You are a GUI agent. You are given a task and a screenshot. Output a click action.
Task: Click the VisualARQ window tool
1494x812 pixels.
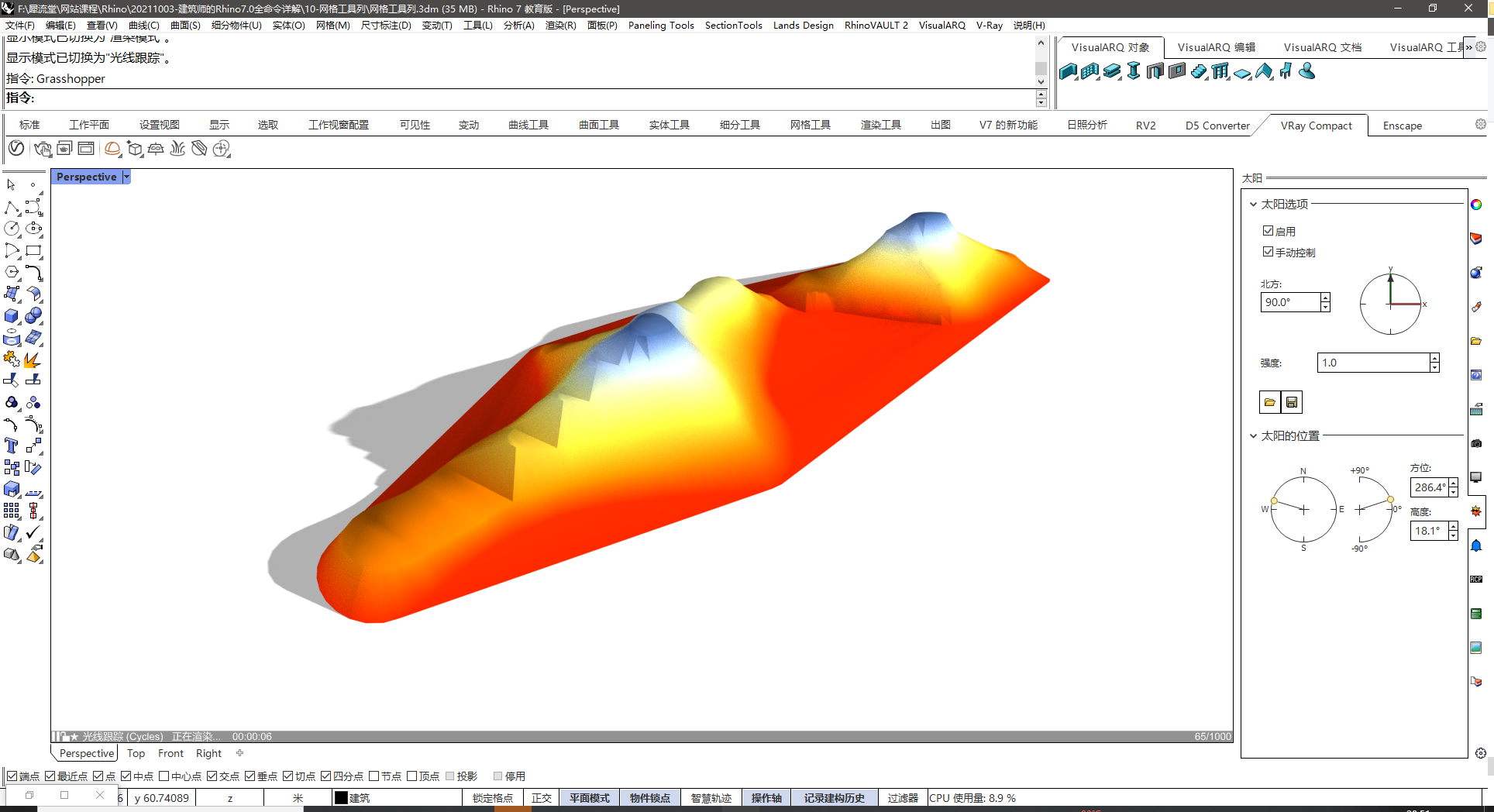coord(1177,71)
